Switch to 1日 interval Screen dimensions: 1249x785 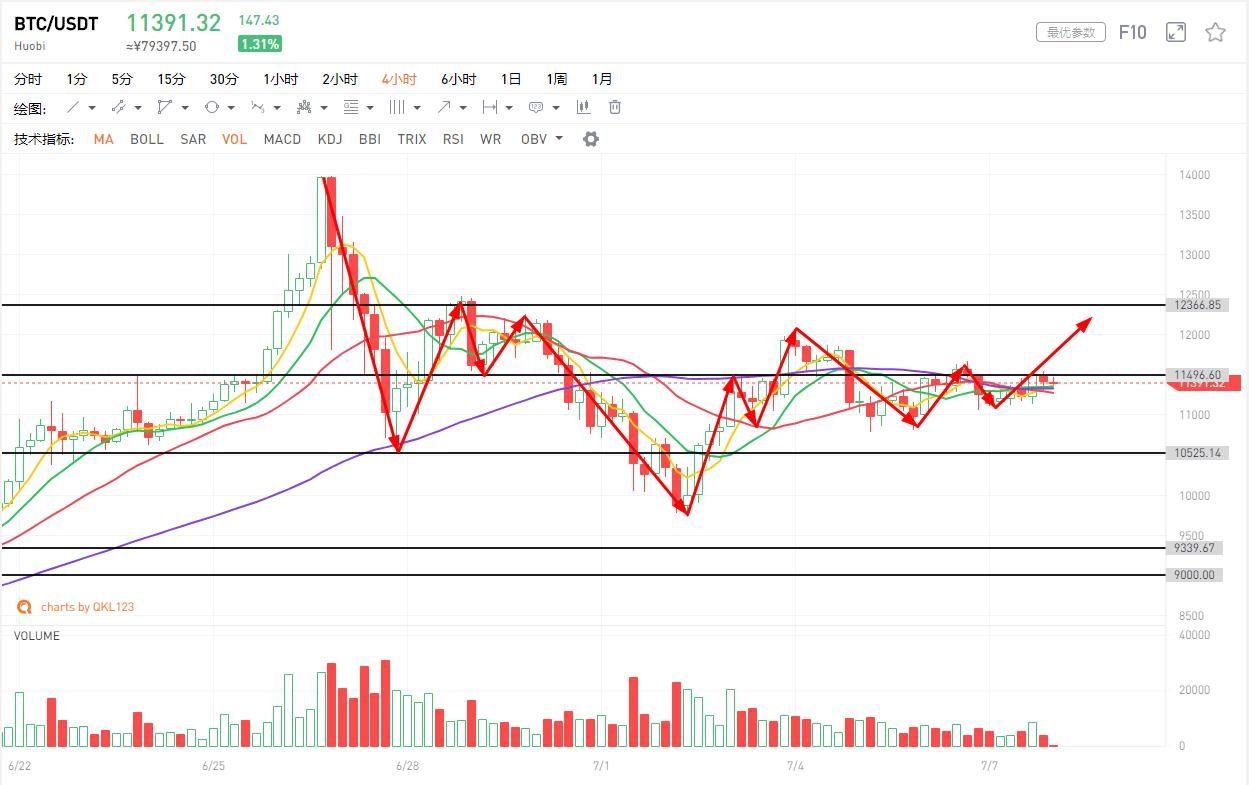511,79
